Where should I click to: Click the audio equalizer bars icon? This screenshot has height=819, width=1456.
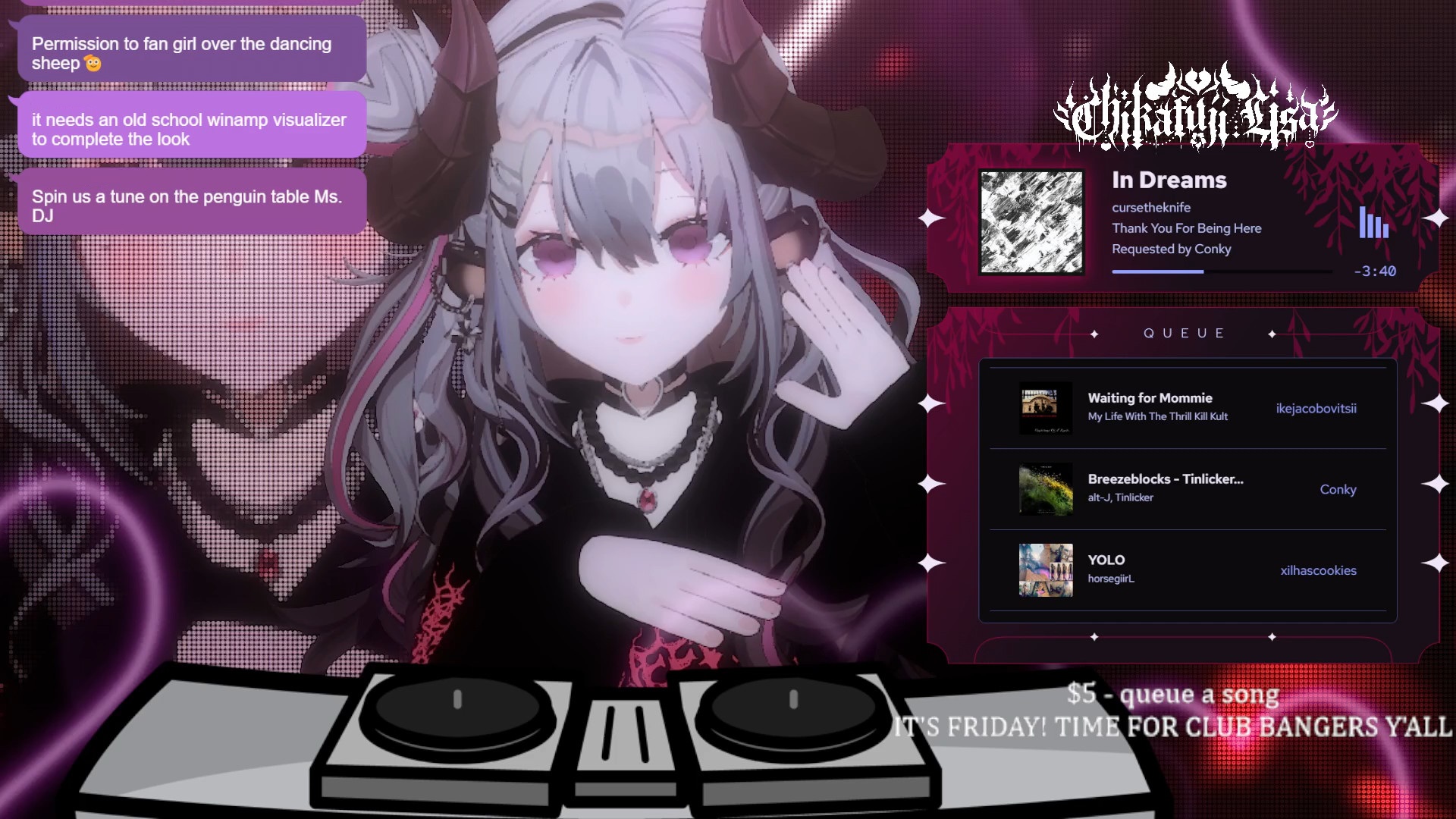pos(1373,222)
